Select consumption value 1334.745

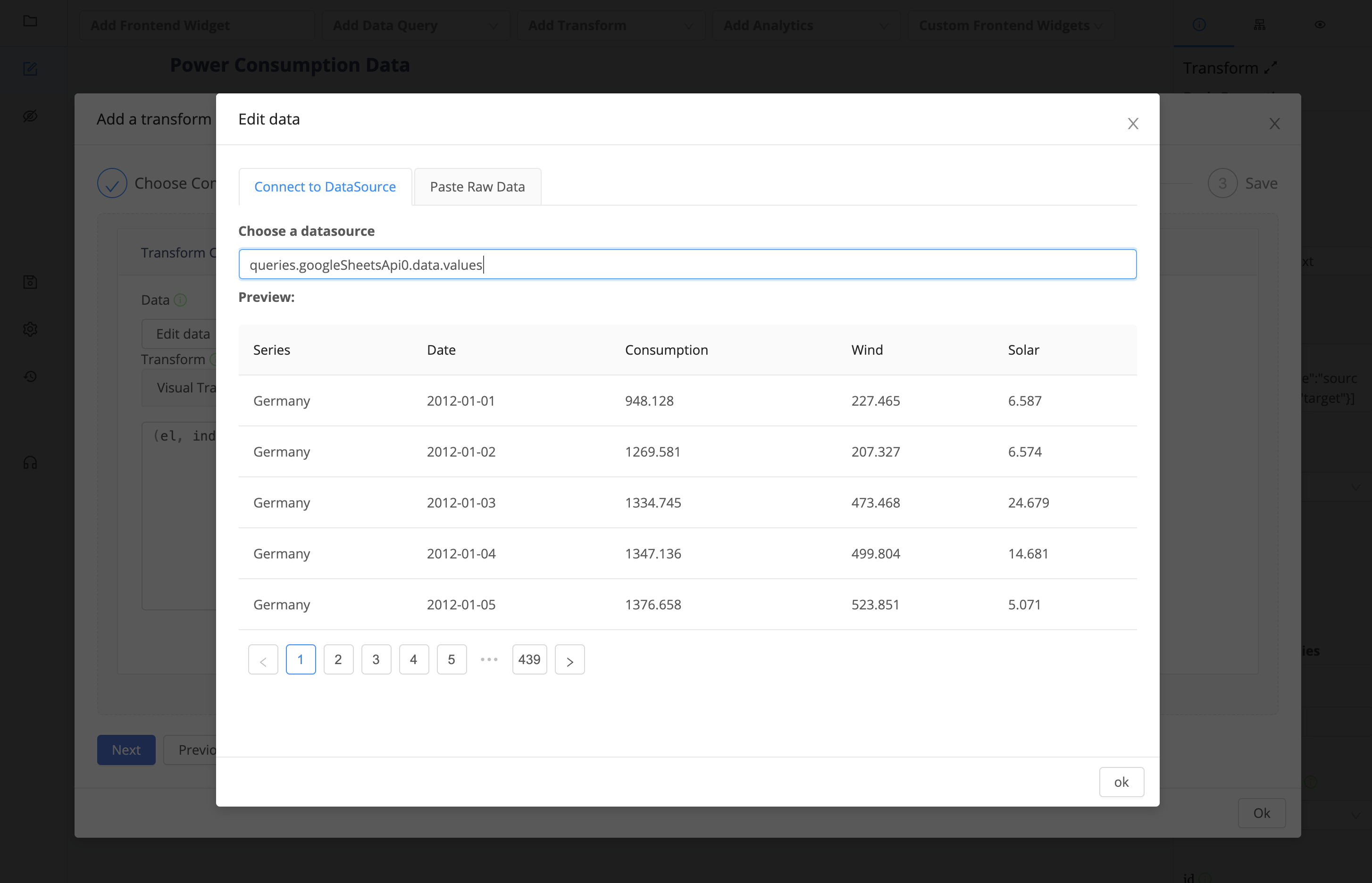click(653, 503)
